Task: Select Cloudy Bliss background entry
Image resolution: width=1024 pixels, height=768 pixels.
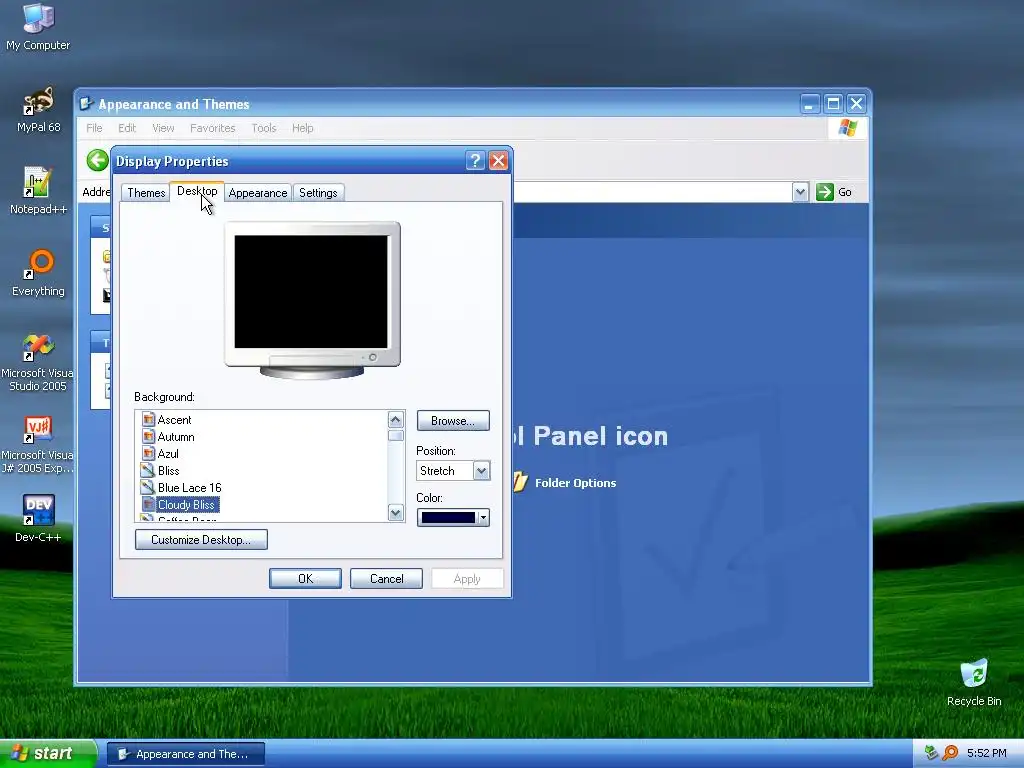Action: click(x=186, y=505)
